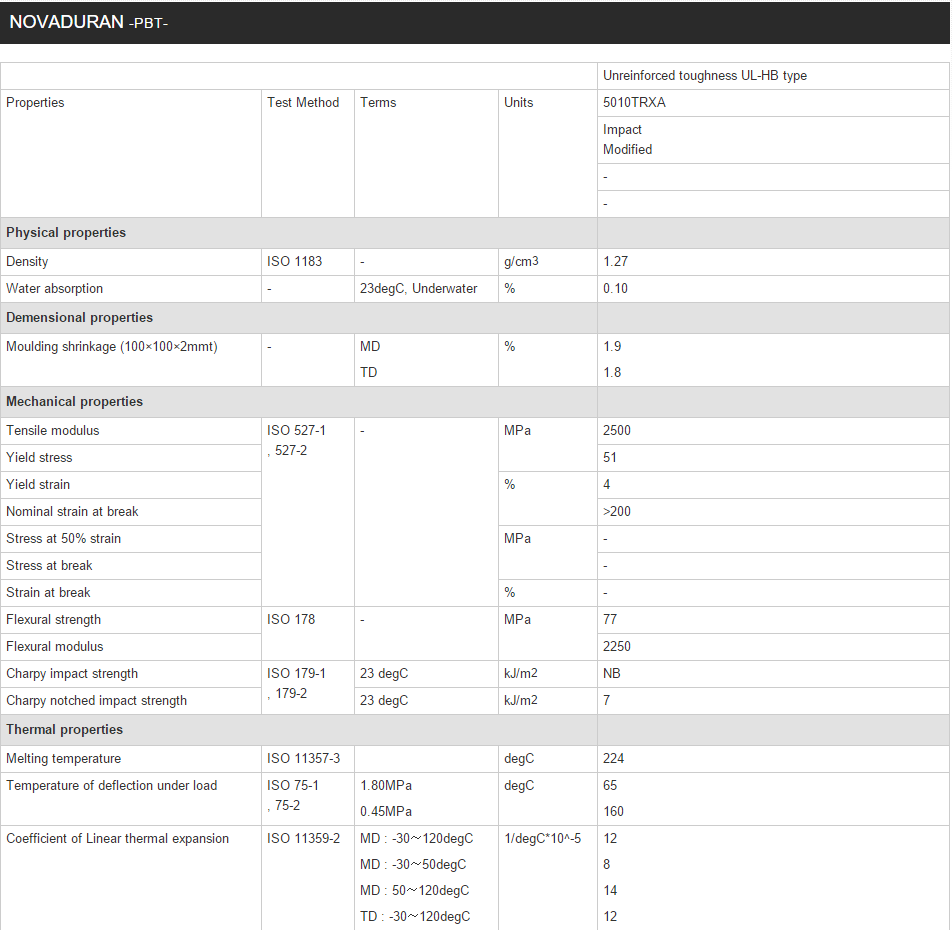Click the 'ISO 1183' test method cell
The height and width of the screenshot is (930, 952).
coord(308,262)
